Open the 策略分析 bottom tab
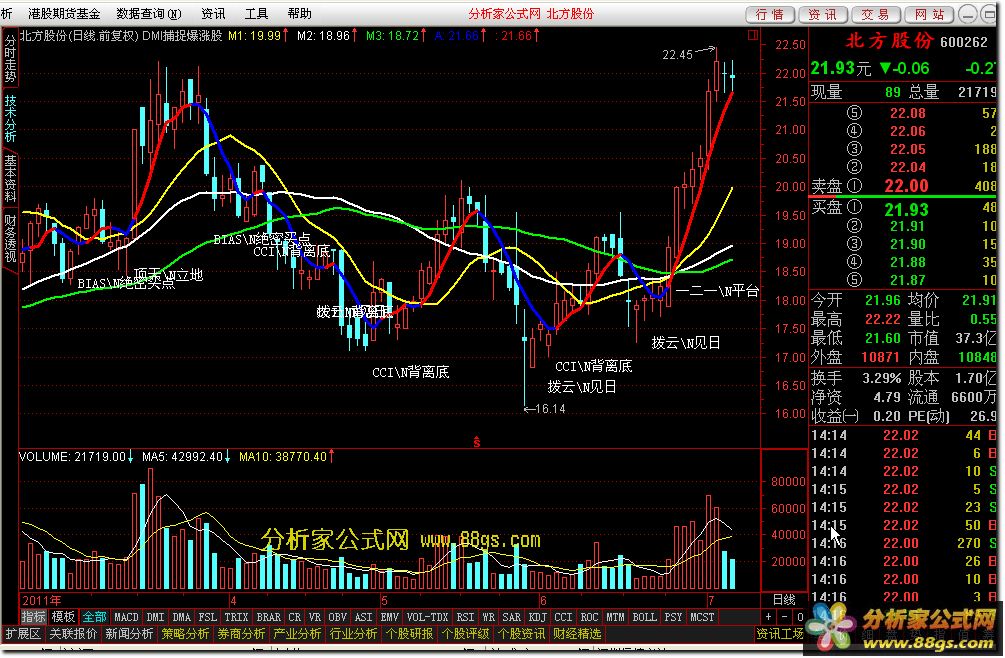 pos(185,634)
